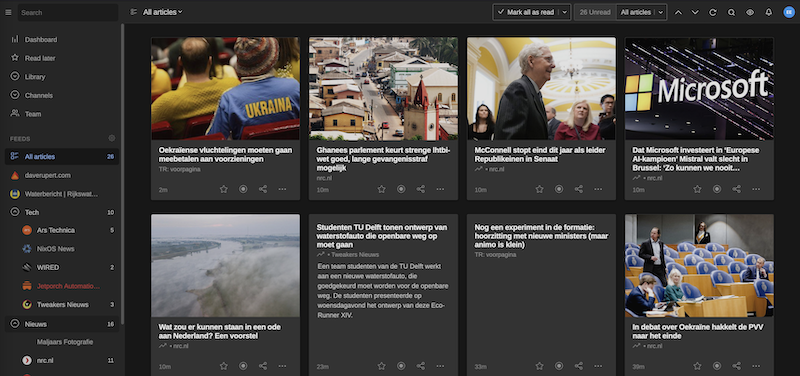
Task: Click Mark all as read button
Action: [526, 12]
